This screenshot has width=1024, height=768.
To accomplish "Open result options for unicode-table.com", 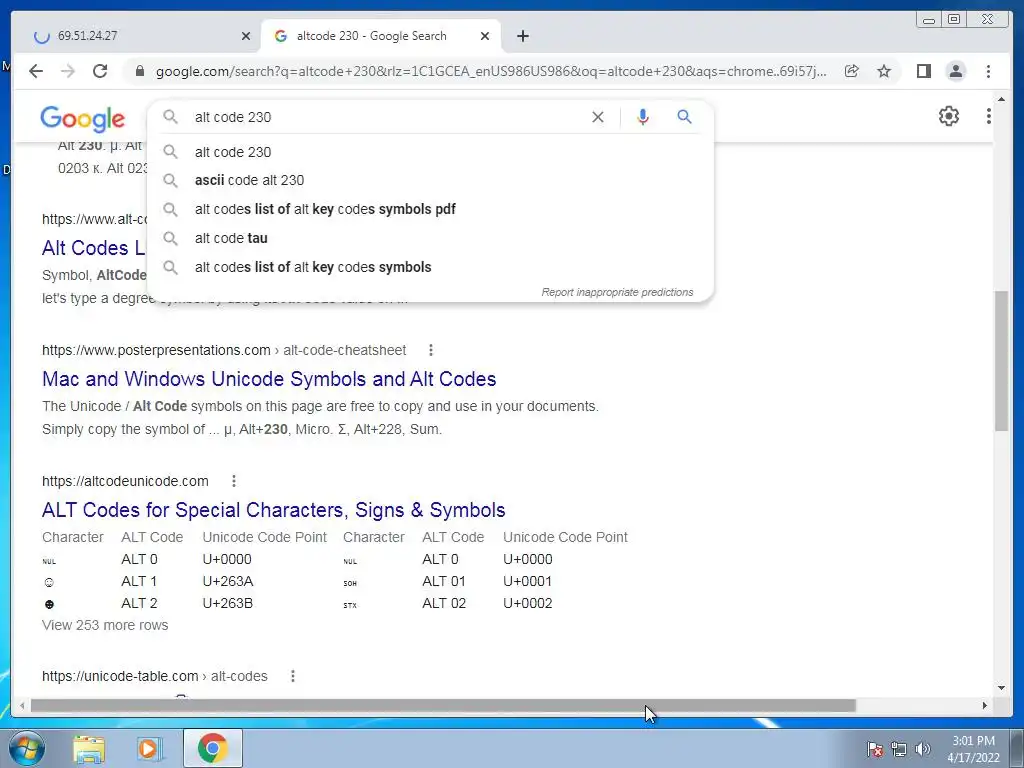I will [293, 676].
